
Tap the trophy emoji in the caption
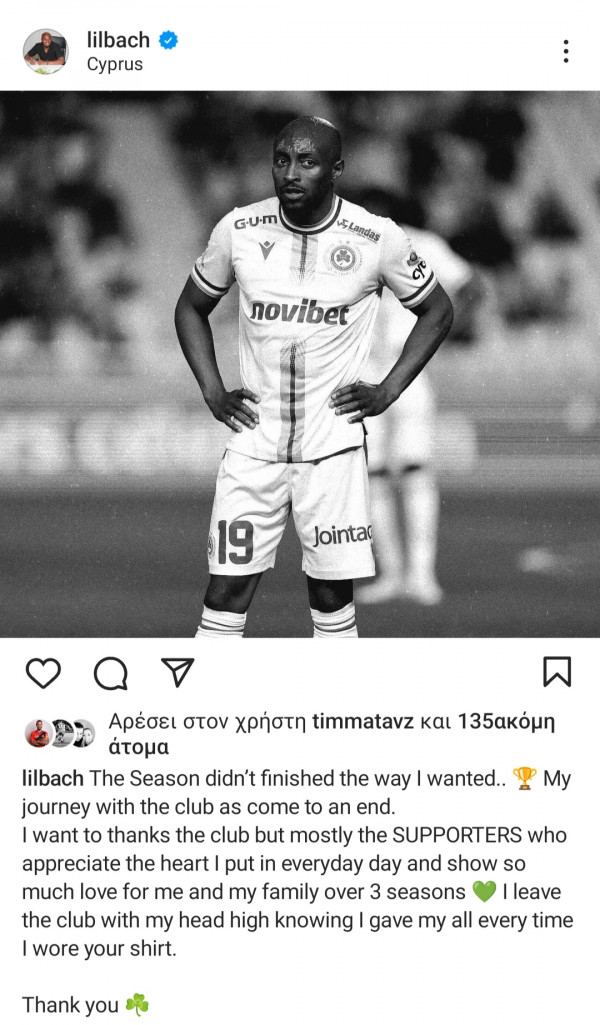(x=524, y=779)
